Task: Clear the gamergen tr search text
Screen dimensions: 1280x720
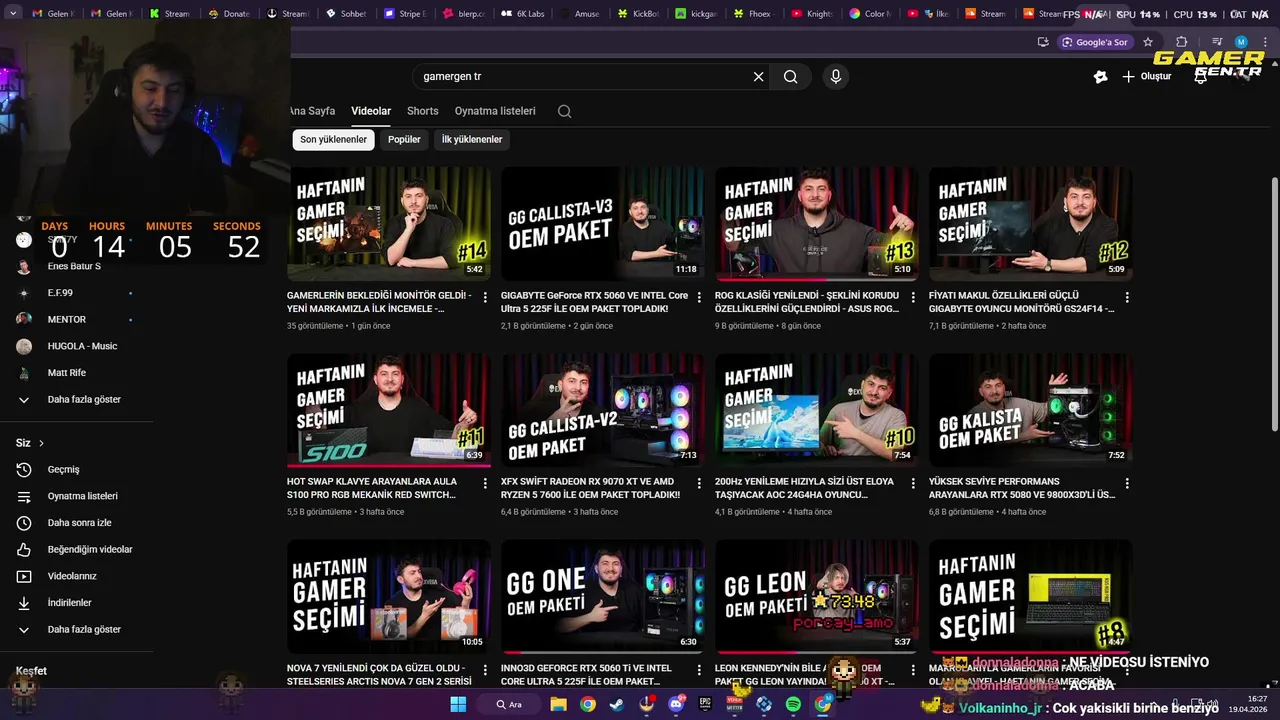Action: (x=758, y=77)
